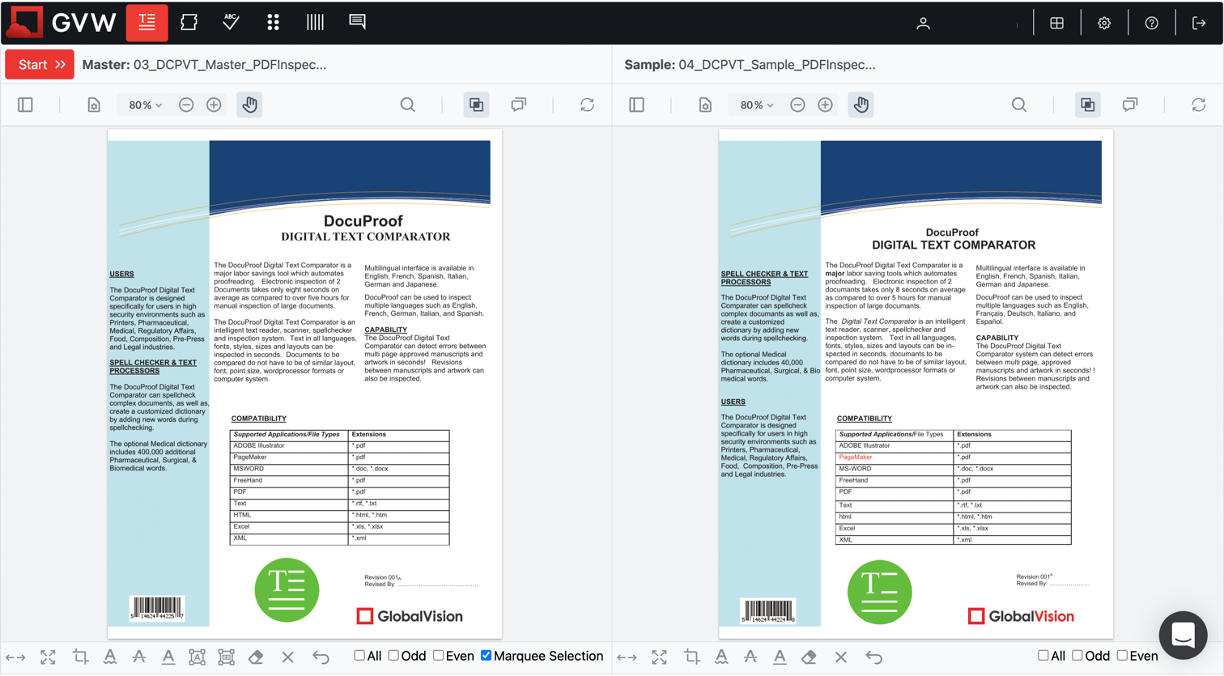Undo last action in Master panel

coord(321,657)
